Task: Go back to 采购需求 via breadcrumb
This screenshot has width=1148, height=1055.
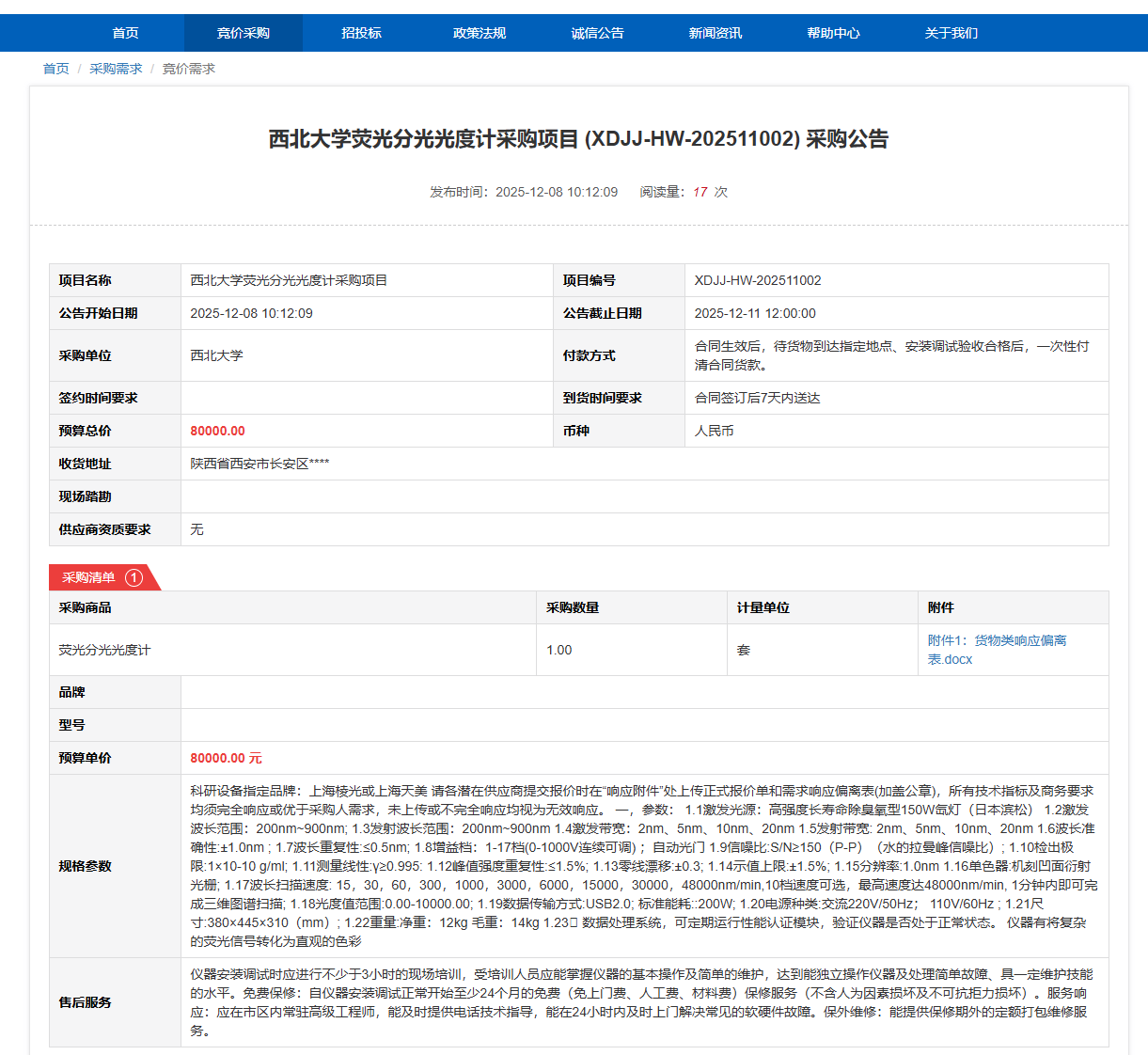Action: [x=116, y=69]
